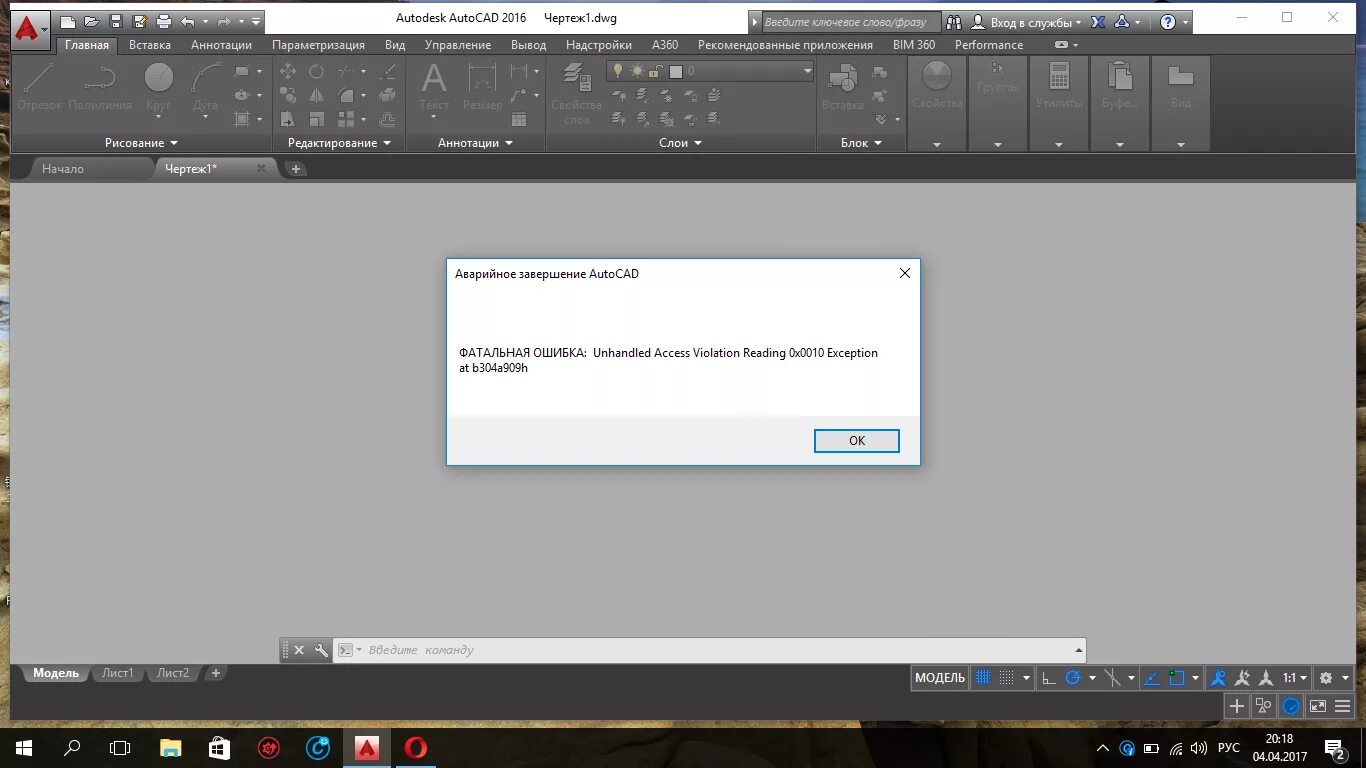1366x768 pixels.
Task: Toggle Clean Screen icon in status bar
Action: [x=1317, y=706]
